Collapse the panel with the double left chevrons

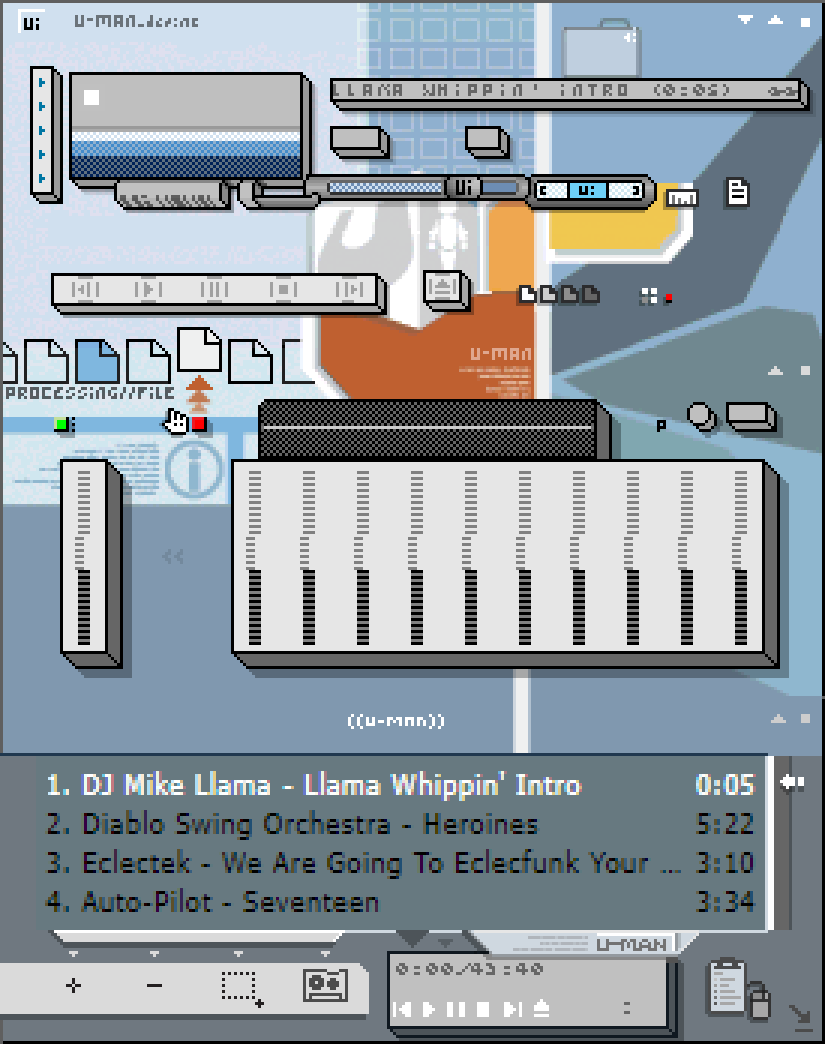pyautogui.click(x=172, y=557)
